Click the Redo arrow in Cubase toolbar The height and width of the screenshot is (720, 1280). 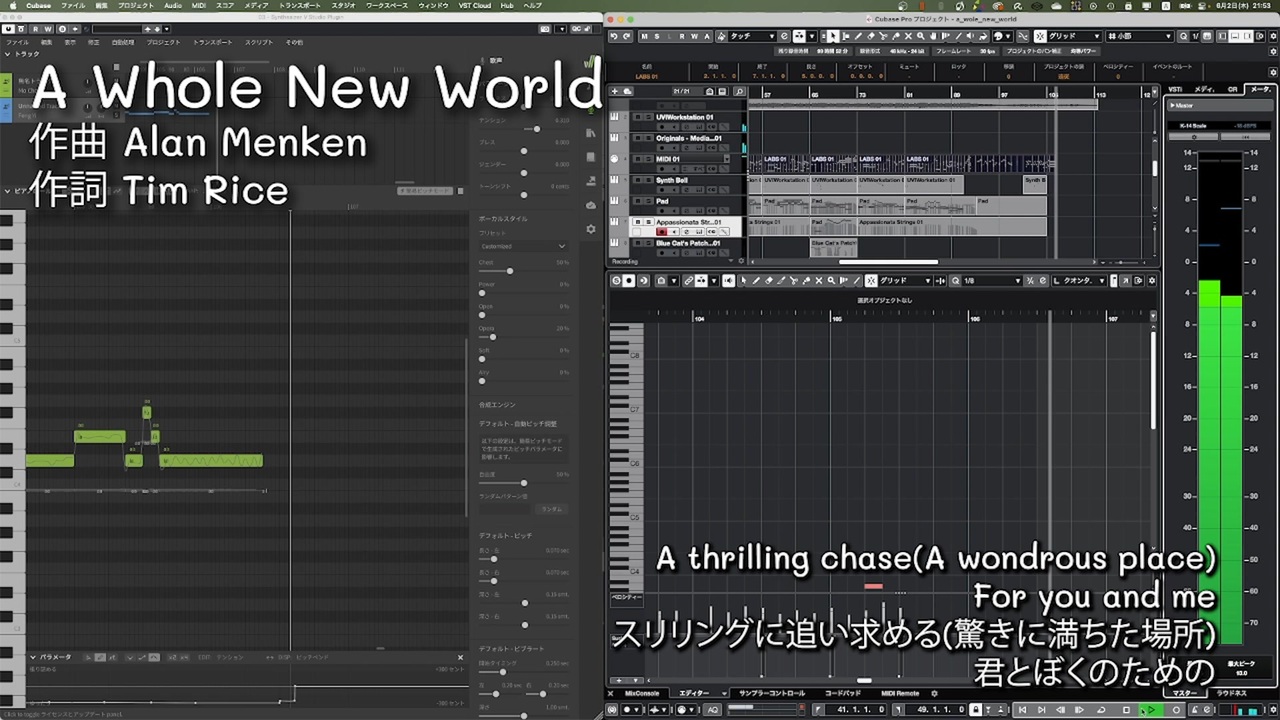pos(626,36)
